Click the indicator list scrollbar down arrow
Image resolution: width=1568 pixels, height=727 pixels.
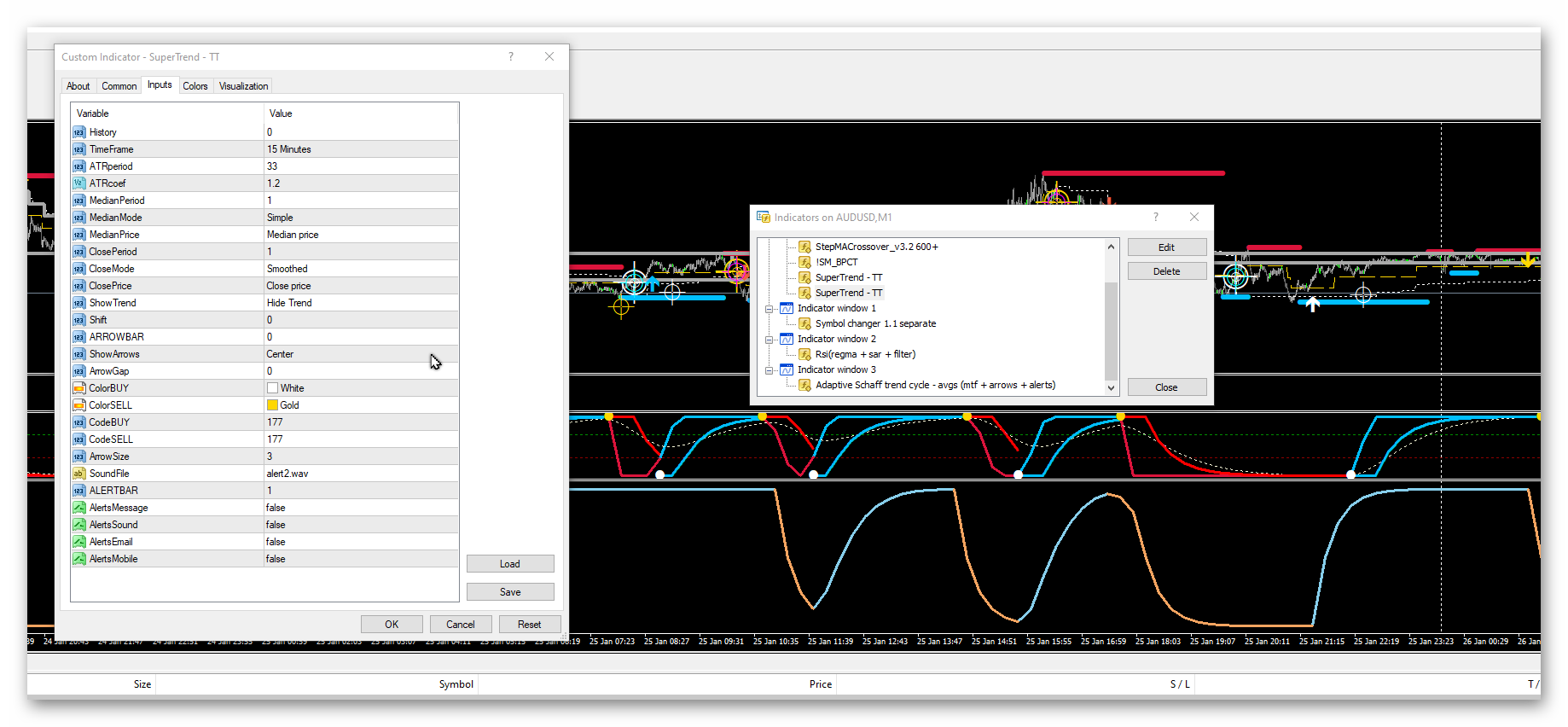click(x=1111, y=387)
